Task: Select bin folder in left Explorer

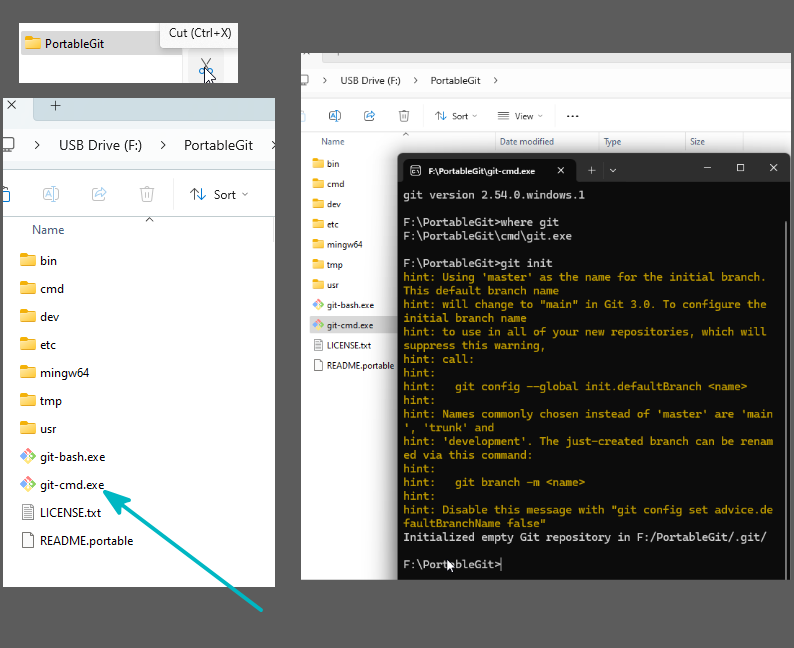Action: [38, 260]
